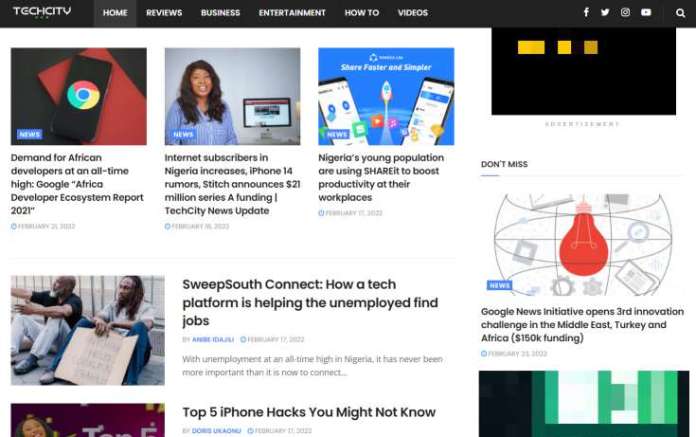Click the TechCity logo
696x437 pixels.
click(x=42, y=12)
